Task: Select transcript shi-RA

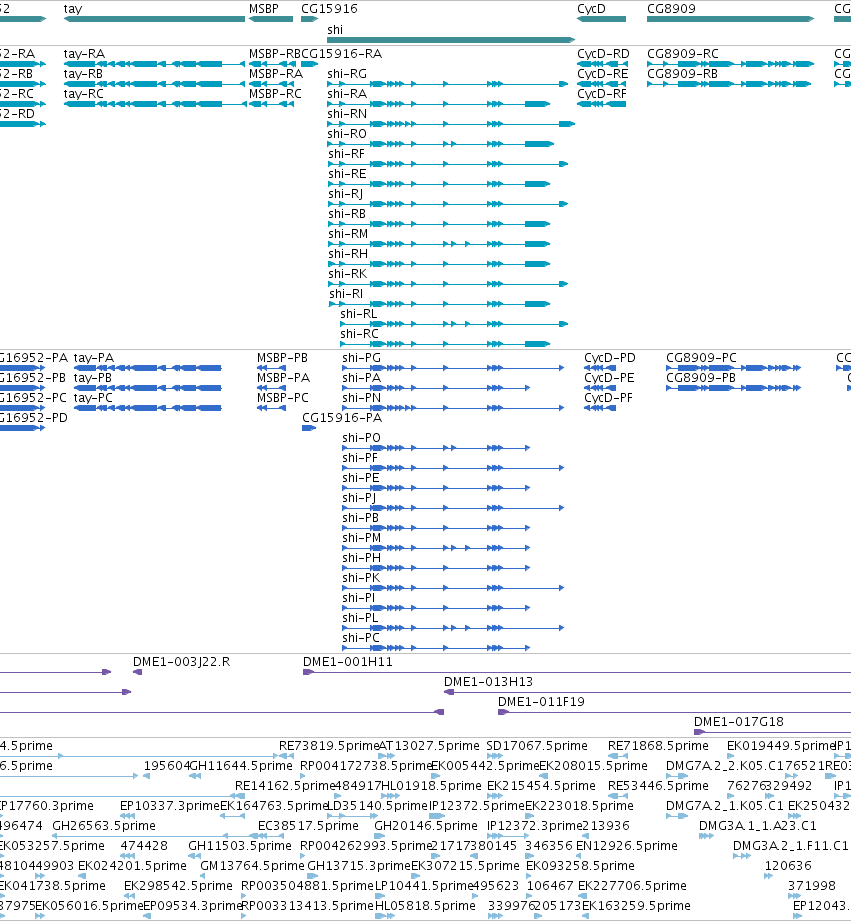Action: pyautogui.click(x=347, y=94)
